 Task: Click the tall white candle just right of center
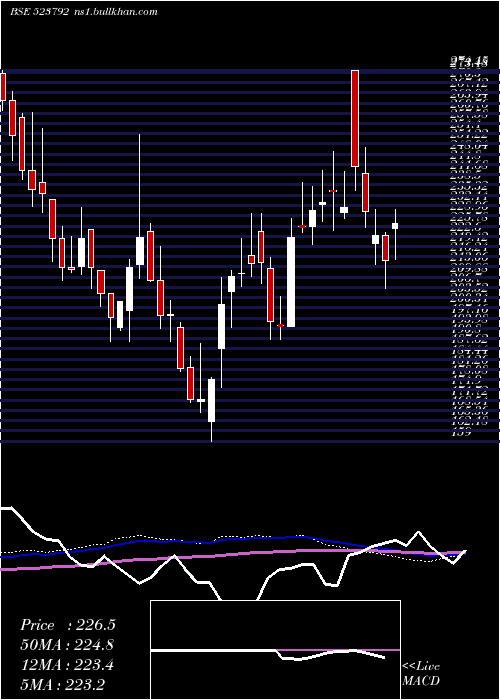coord(291,282)
